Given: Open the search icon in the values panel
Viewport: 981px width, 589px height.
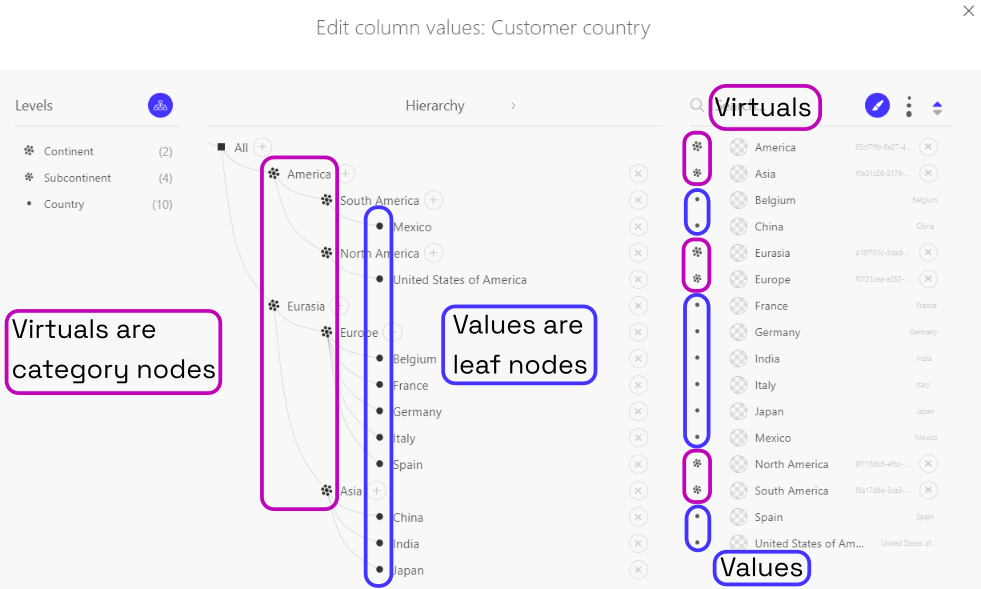Looking at the screenshot, I should (x=696, y=105).
